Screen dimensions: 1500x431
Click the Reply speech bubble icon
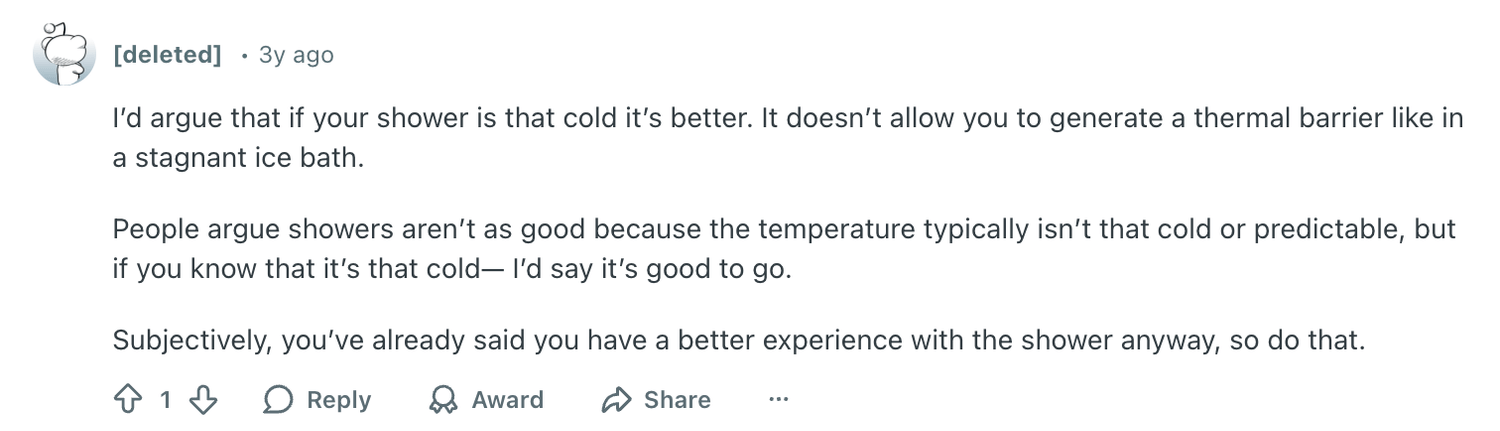coord(278,400)
